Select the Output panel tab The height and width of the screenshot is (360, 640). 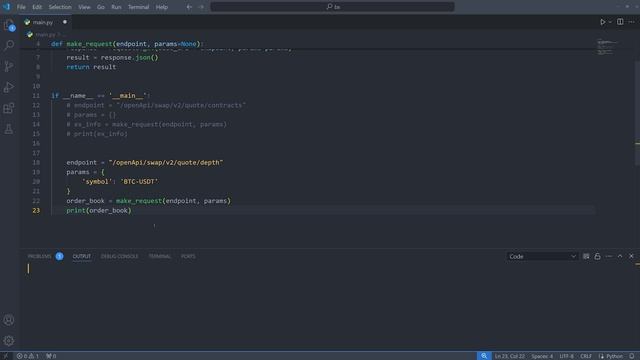pyautogui.click(x=82, y=256)
